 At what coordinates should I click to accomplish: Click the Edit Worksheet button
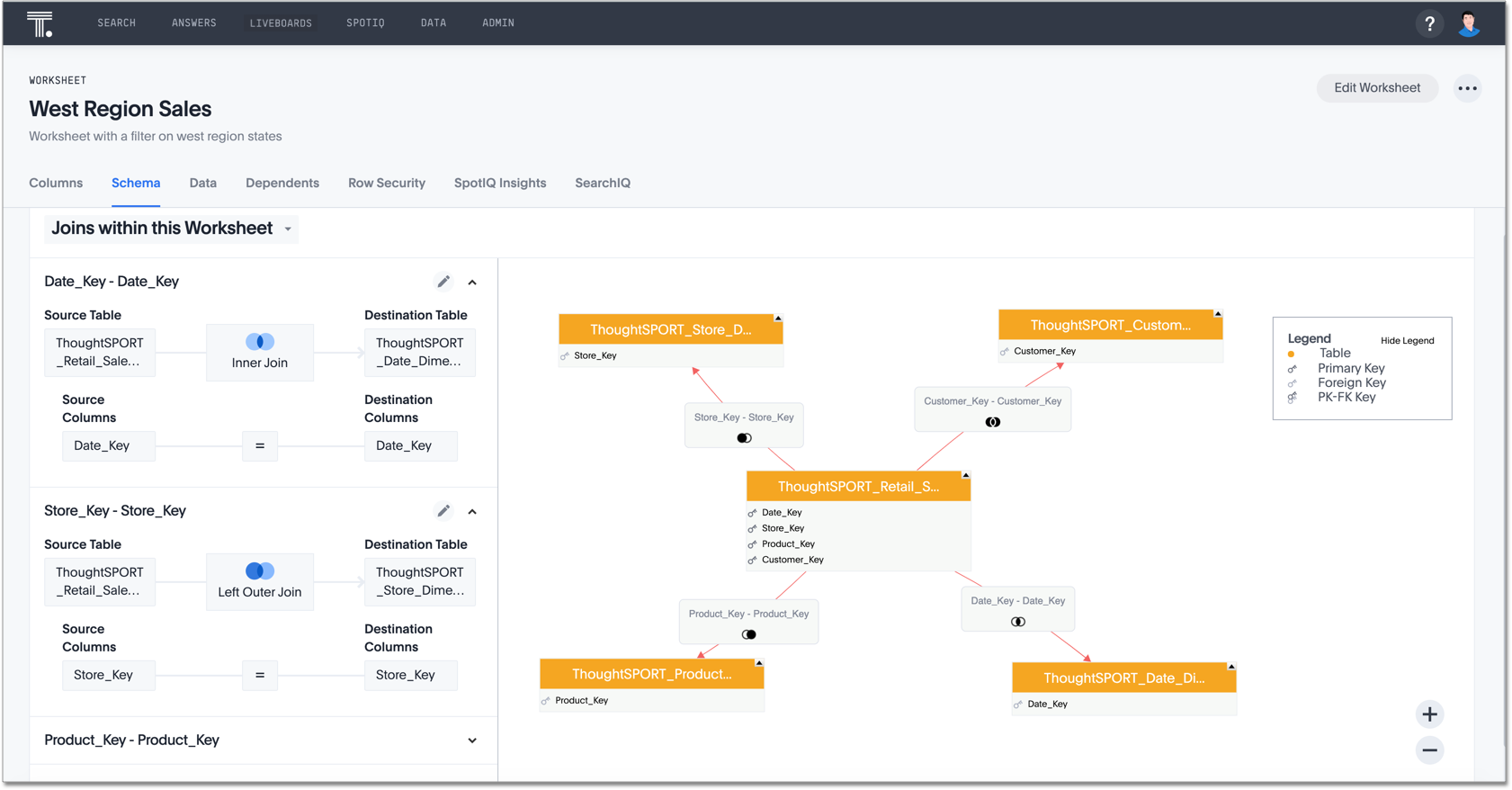1376,88
